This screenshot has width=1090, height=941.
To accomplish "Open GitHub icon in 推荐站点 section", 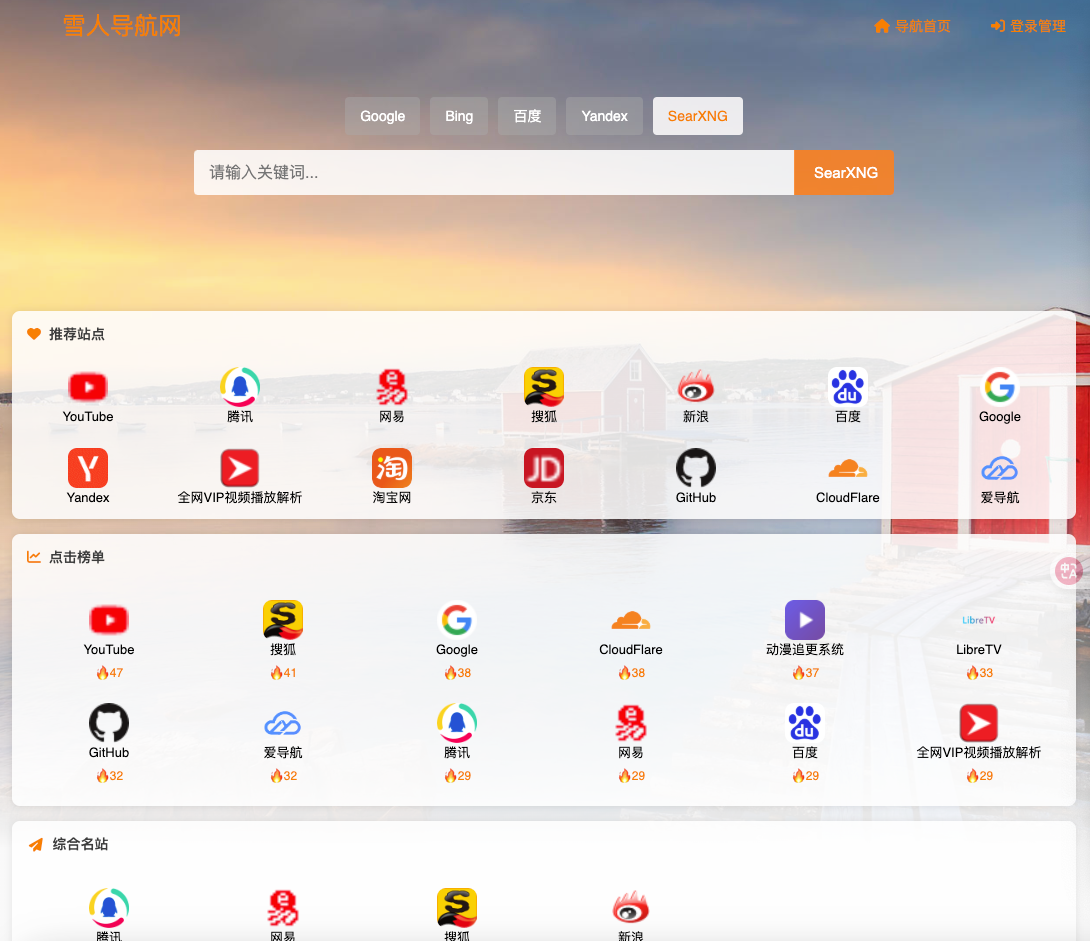I will pos(696,468).
